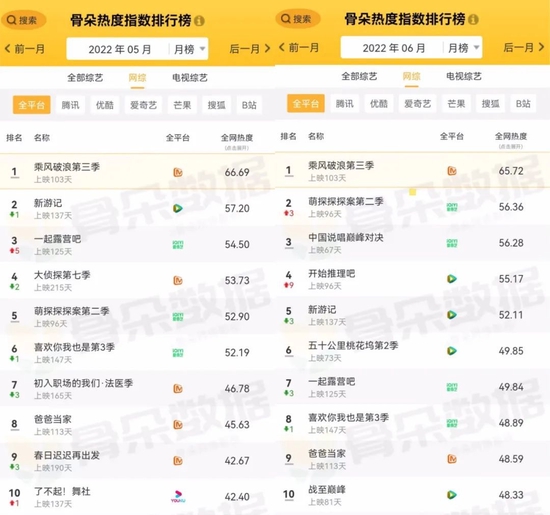The width and height of the screenshot is (550, 515).
Task: Filter by 芒果 in the May panel
Action: (x=182, y=105)
